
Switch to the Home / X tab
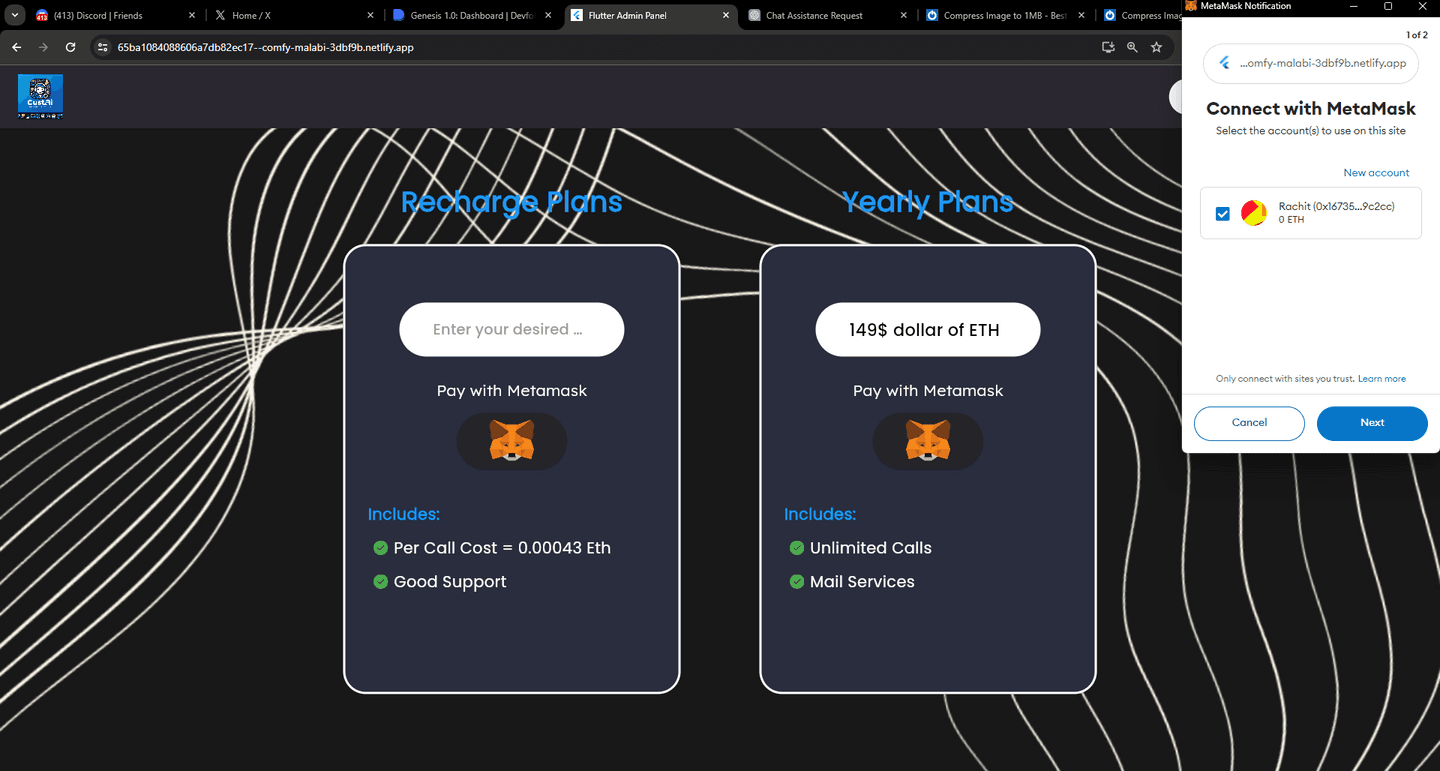(x=293, y=16)
